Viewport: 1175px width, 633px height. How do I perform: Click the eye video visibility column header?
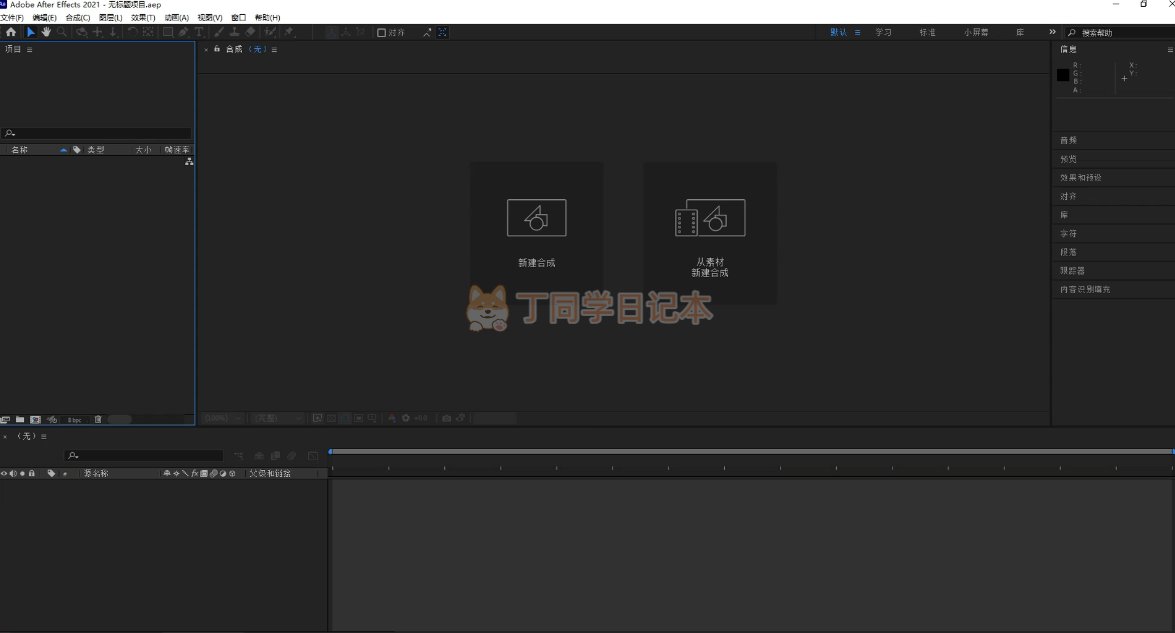(x=4, y=473)
